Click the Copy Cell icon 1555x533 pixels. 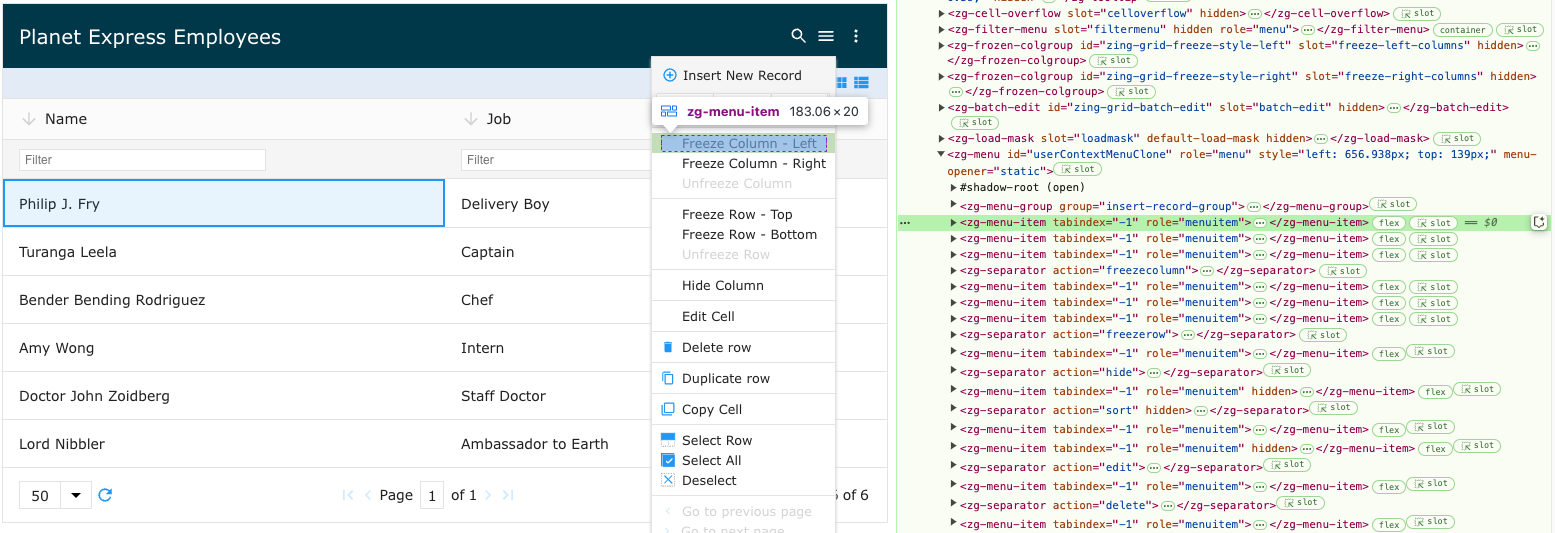tap(668, 409)
